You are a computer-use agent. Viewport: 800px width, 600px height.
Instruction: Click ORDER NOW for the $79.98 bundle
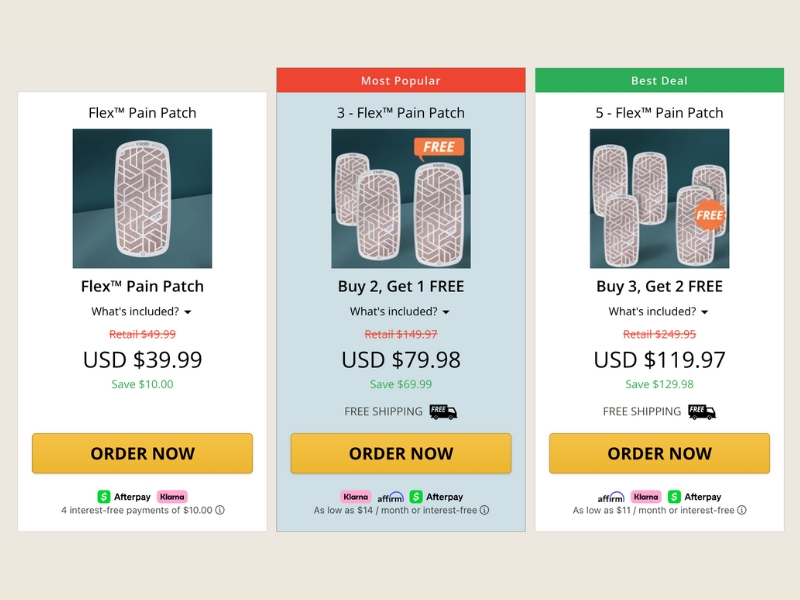(x=401, y=454)
